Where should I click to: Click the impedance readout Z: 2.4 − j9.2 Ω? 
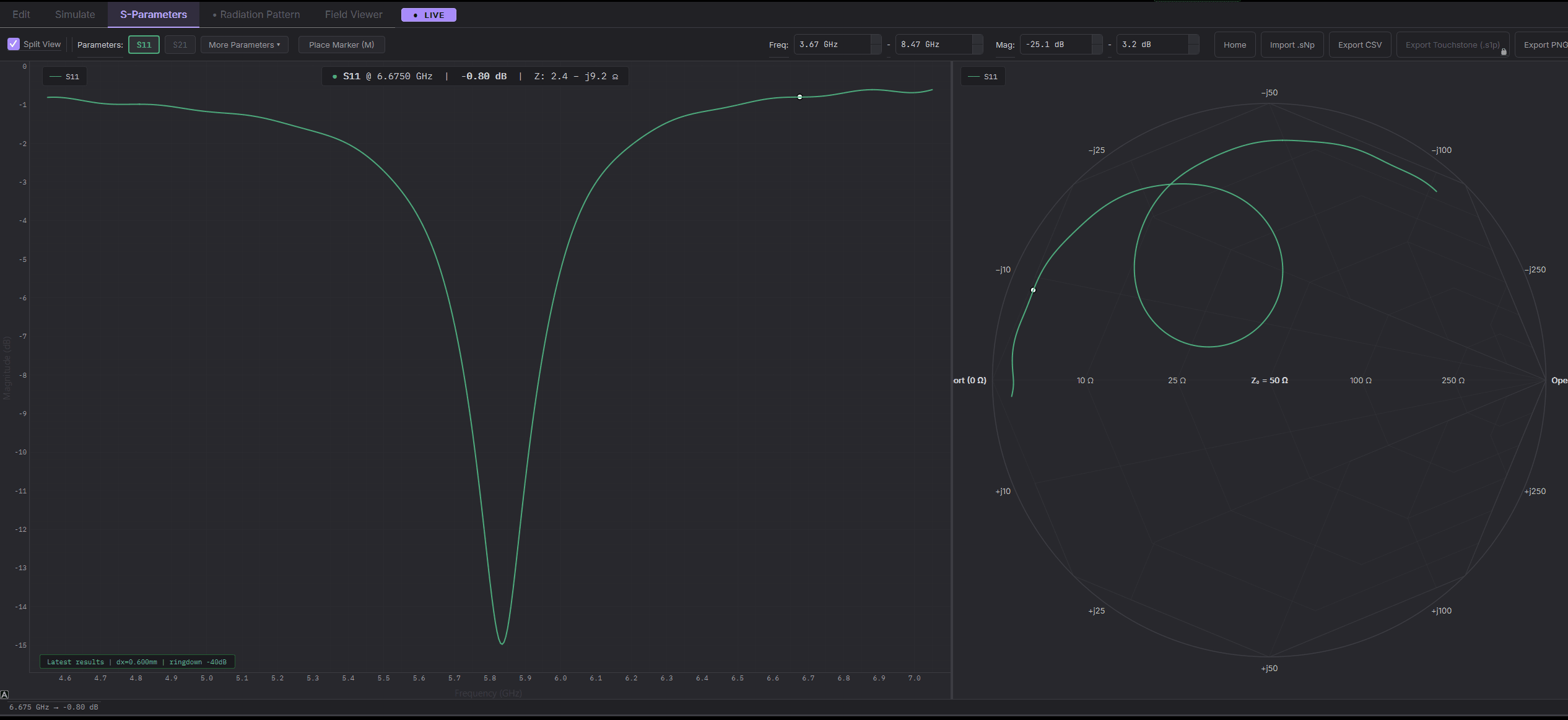click(x=576, y=76)
